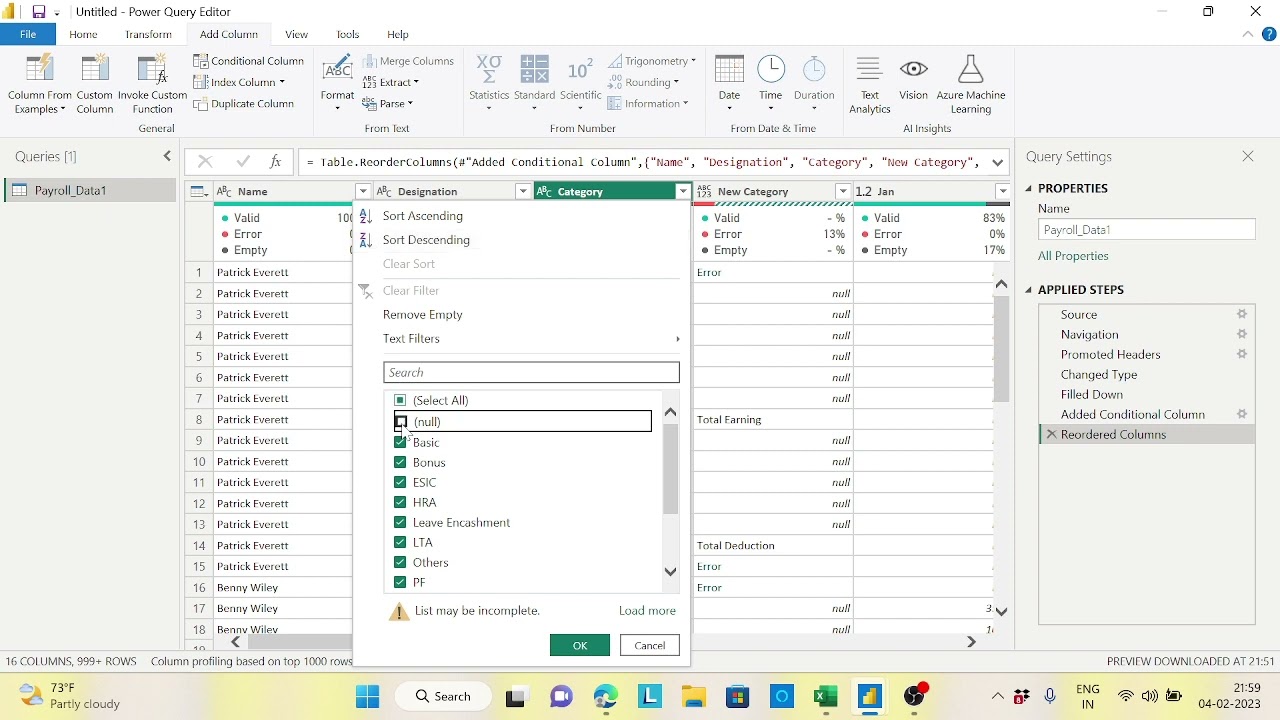Expand the formula bar
Image resolution: width=1280 pixels, height=720 pixels.
coord(998,162)
